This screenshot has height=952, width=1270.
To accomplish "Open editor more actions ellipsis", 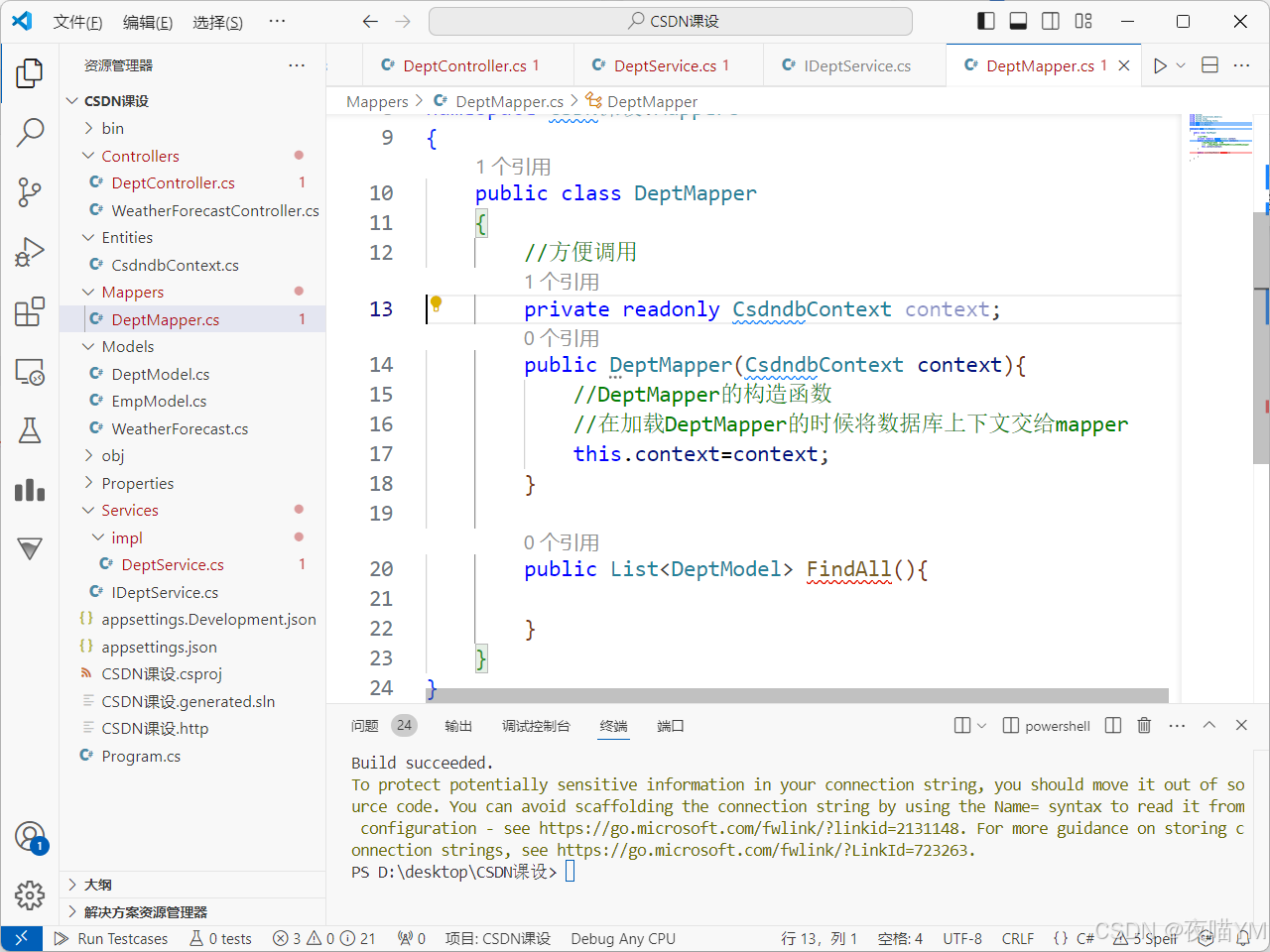I will pos(1241,65).
